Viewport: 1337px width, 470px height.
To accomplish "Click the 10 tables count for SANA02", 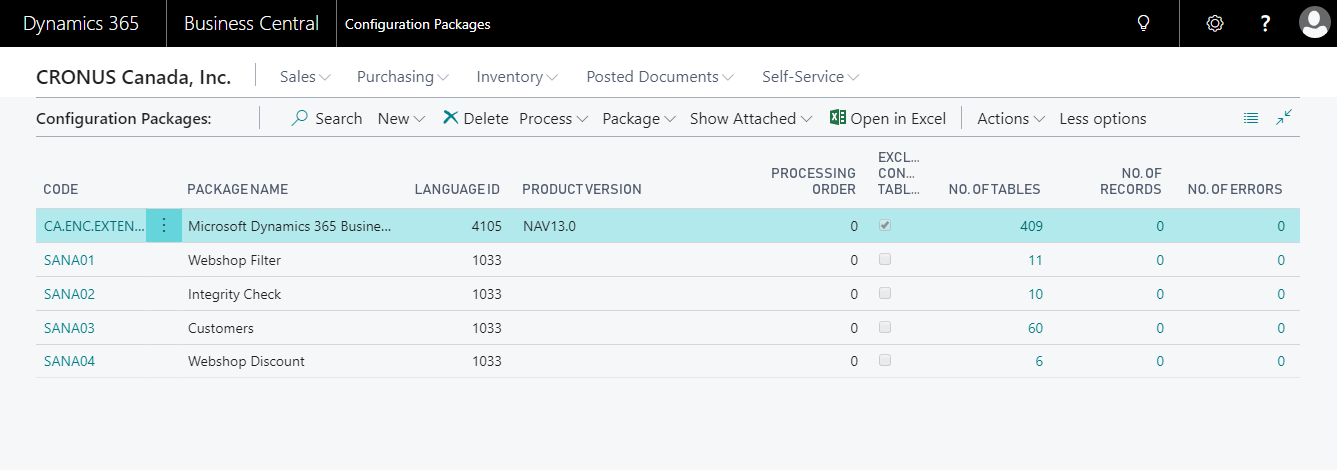I will tap(1035, 294).
